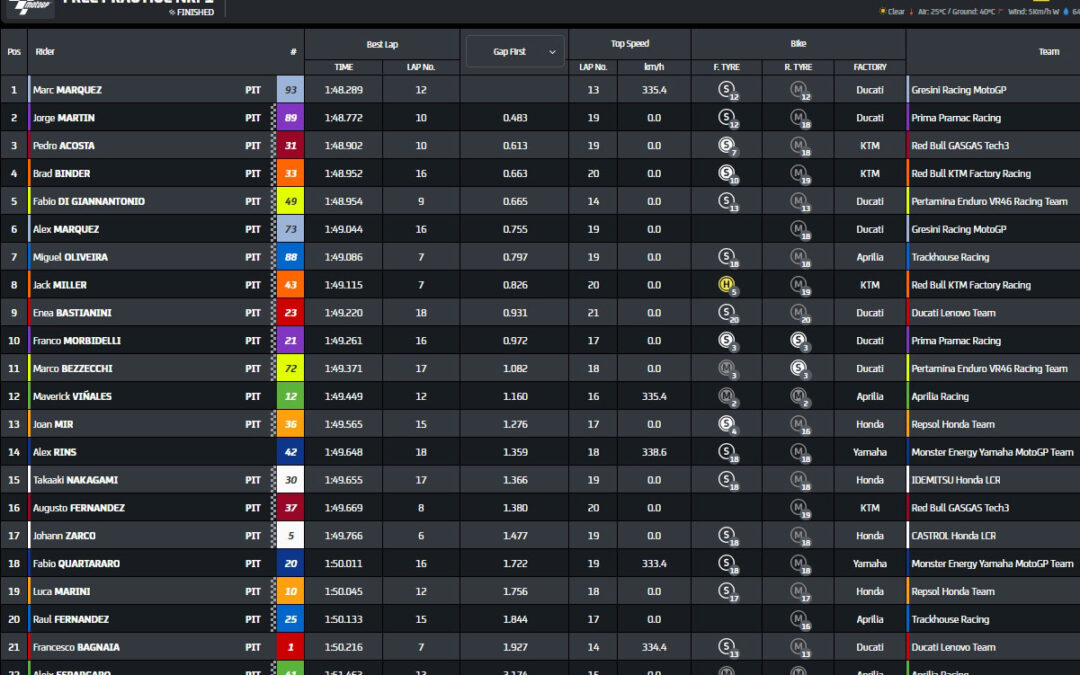Click the Clear weather sun icon
Viewport: 1080px width, 675px height.
(x=882, y=12)
